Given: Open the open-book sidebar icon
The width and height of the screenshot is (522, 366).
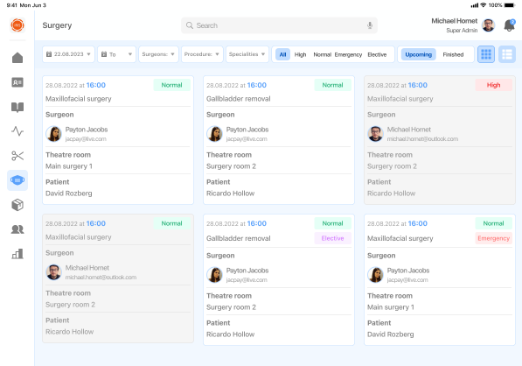Looking at the screenshot, I should (x=17, y=107).
